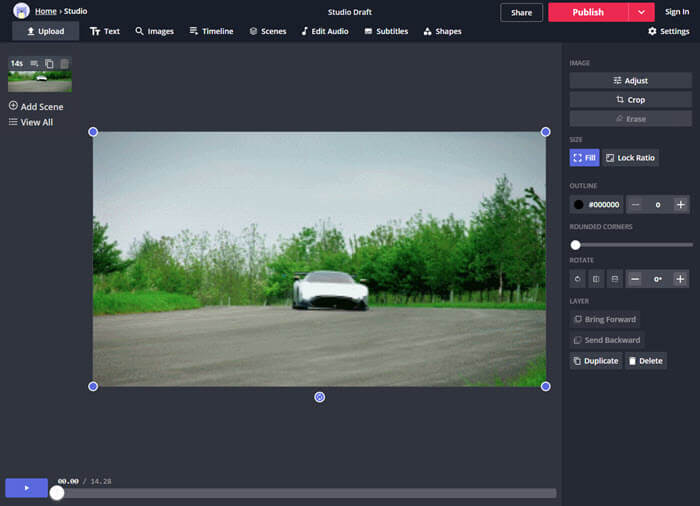Open the Settings panel
700x506 pixels.
point(668,31)
